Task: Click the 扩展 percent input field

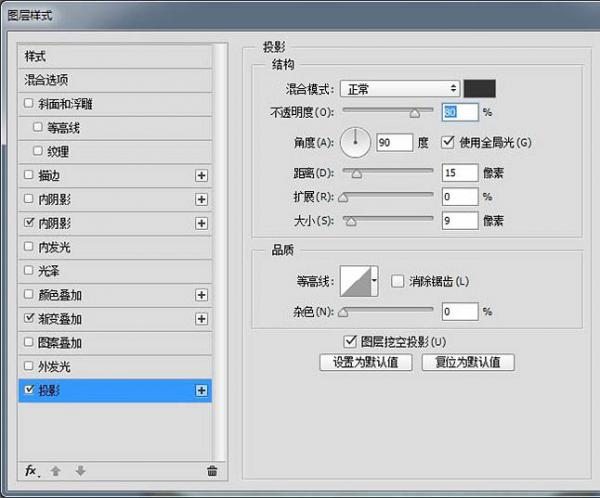Action: coord(460,197)
